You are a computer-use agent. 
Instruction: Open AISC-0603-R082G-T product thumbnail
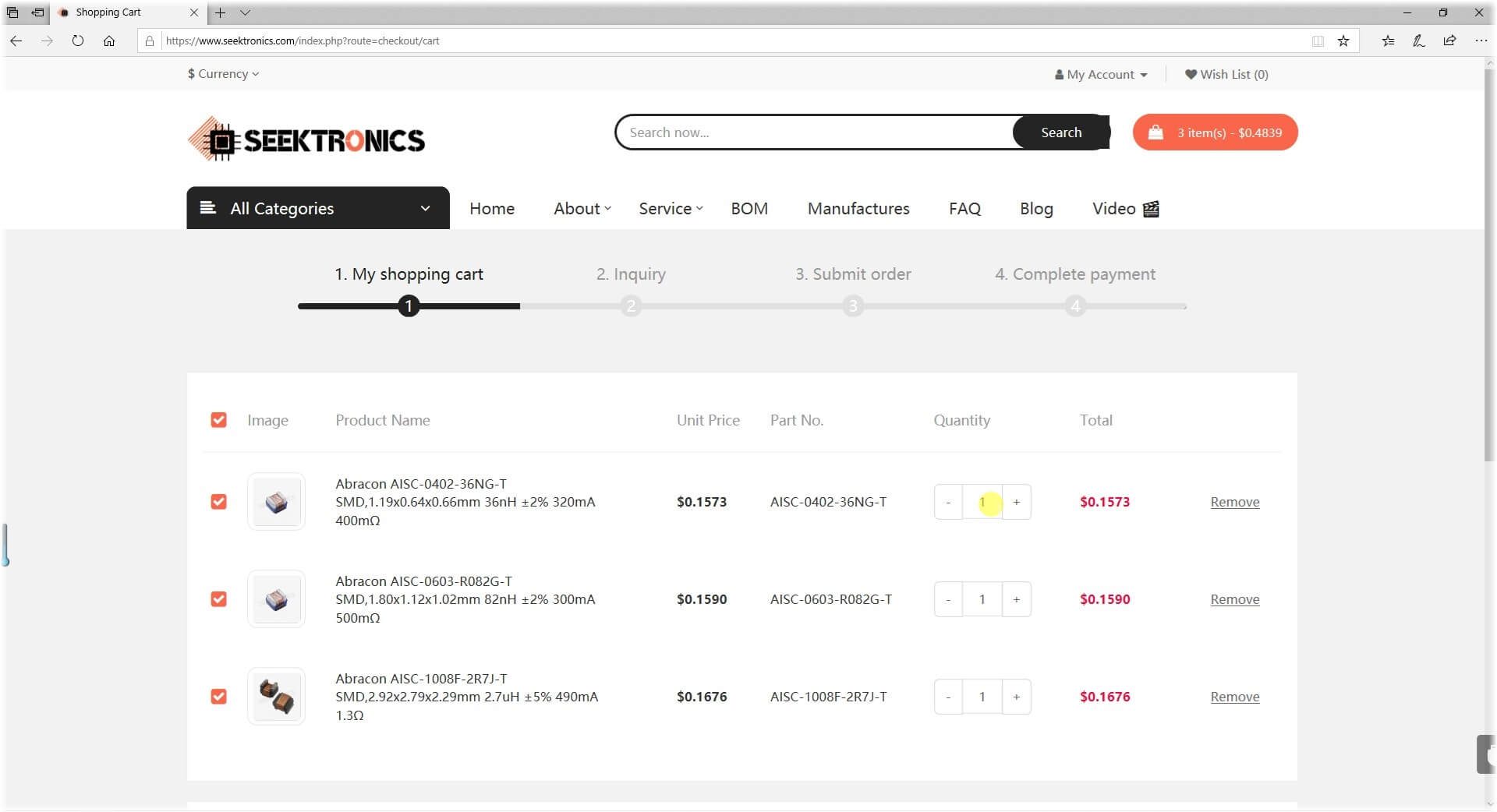[x=276, y=599]
